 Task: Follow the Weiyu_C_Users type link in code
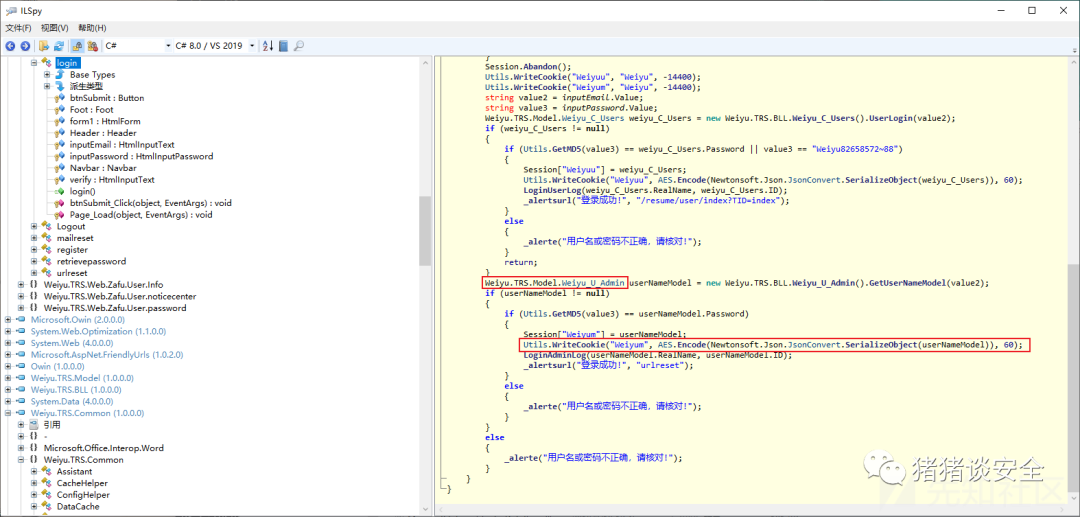[x=592, y=118]
